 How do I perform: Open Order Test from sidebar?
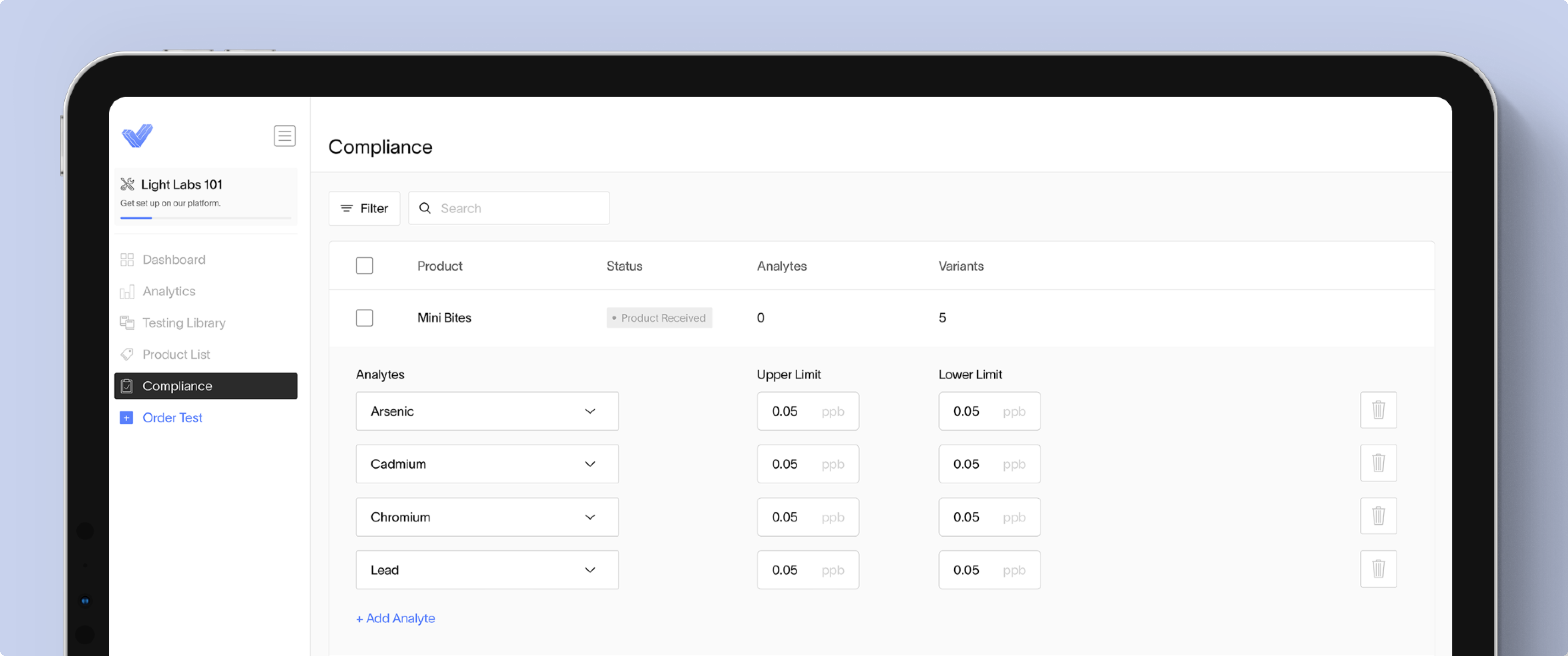pos(206,417)
